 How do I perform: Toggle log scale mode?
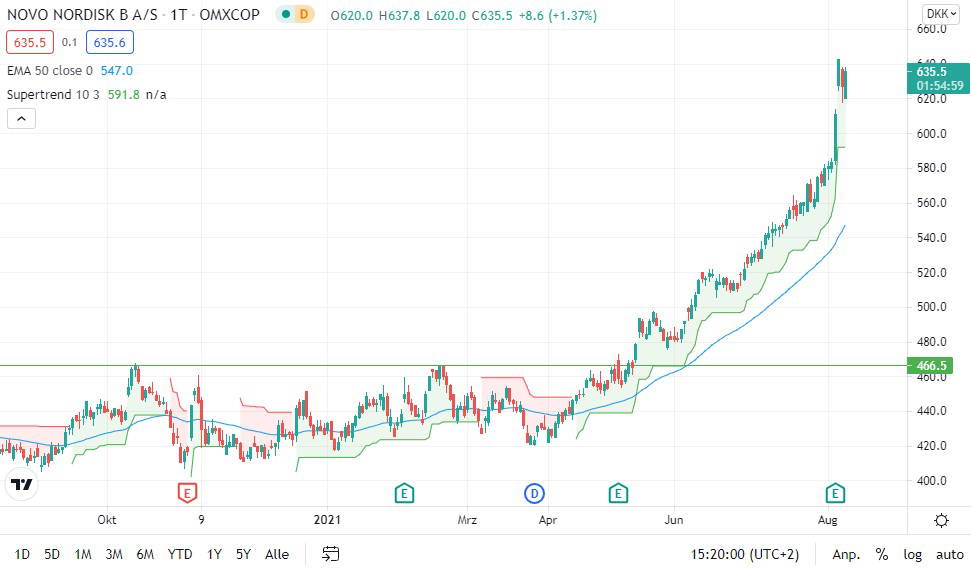tap(912, 554)
